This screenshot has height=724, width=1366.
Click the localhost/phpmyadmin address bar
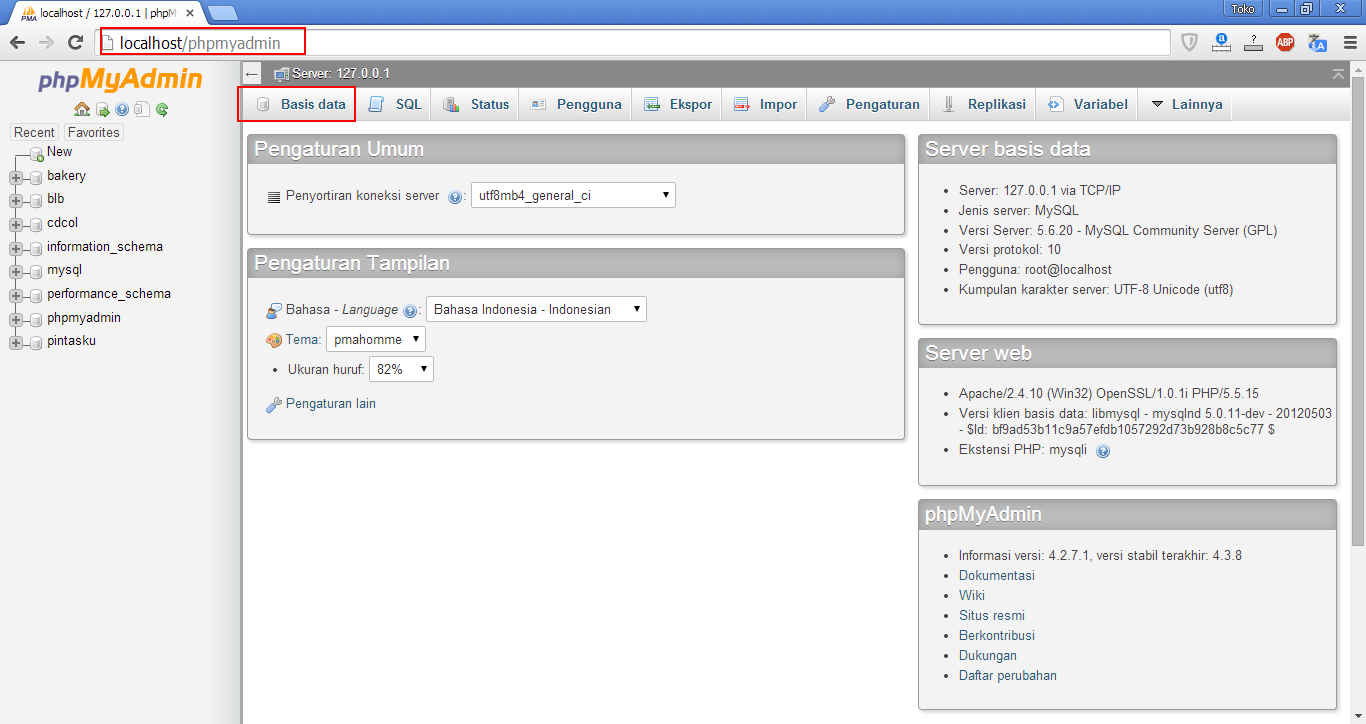coord(635,42)
